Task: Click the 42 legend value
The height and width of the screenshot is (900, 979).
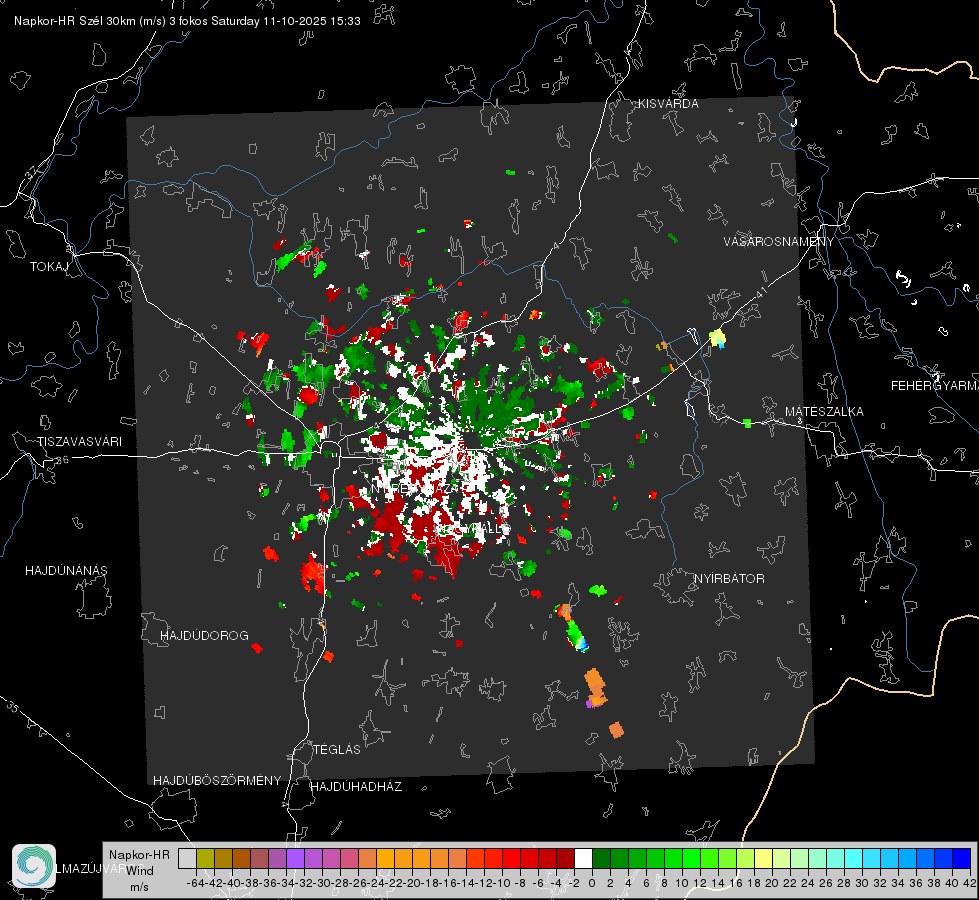Action: click(970, 883)
